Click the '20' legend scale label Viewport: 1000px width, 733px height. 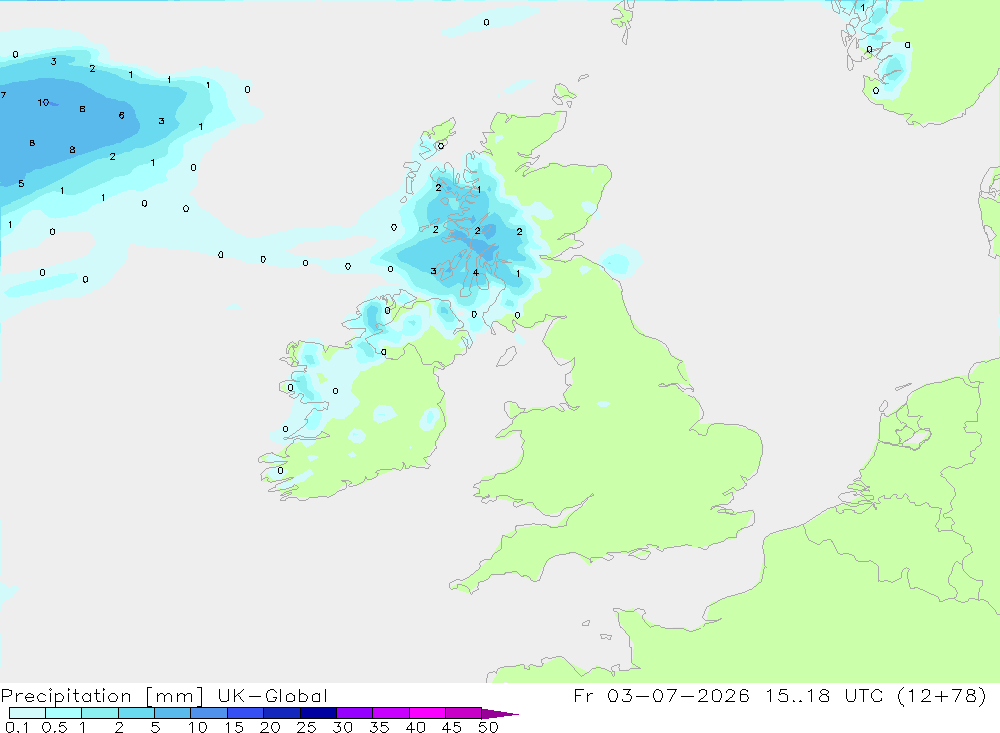270,727
